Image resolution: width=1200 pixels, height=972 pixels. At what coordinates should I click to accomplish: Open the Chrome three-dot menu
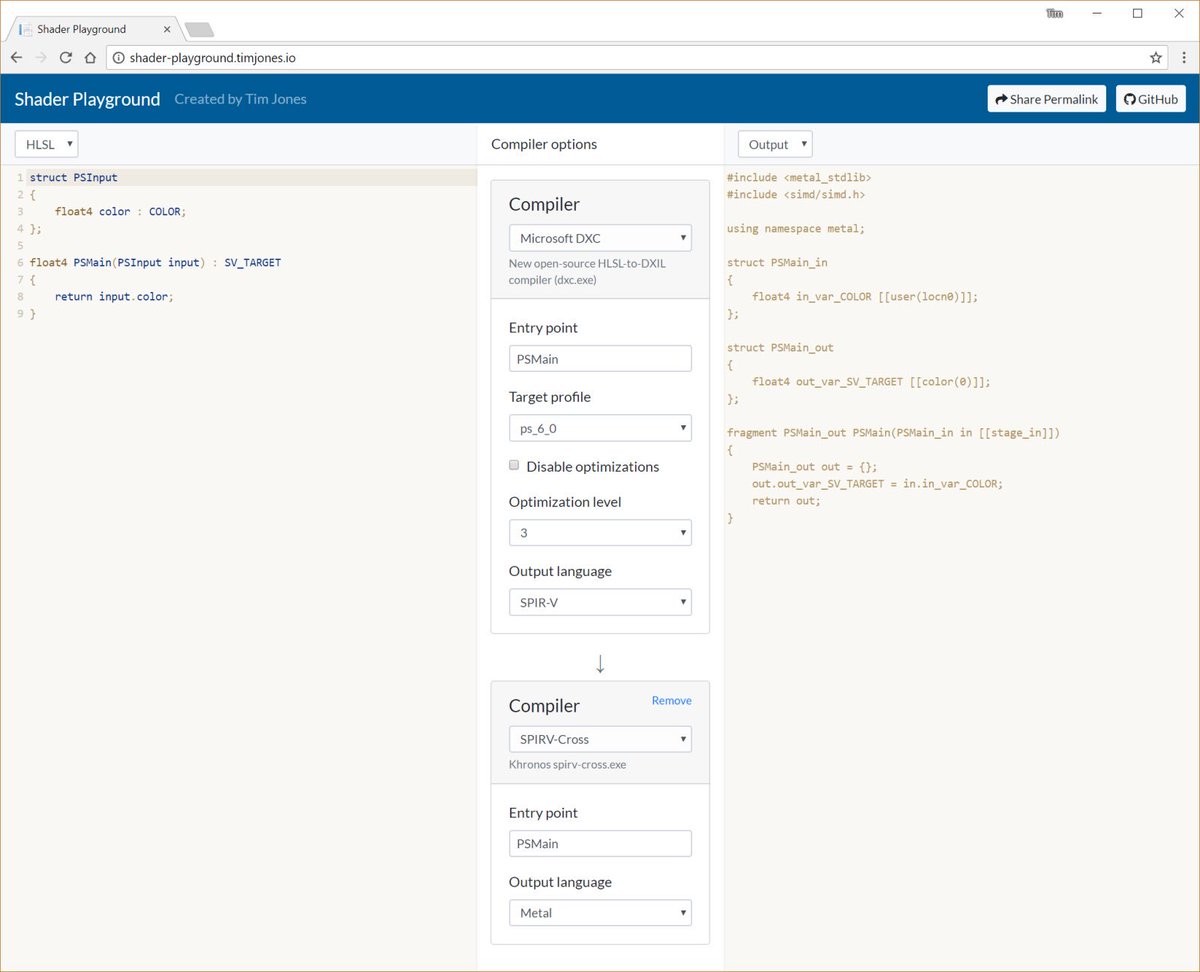pos(1184,58)
